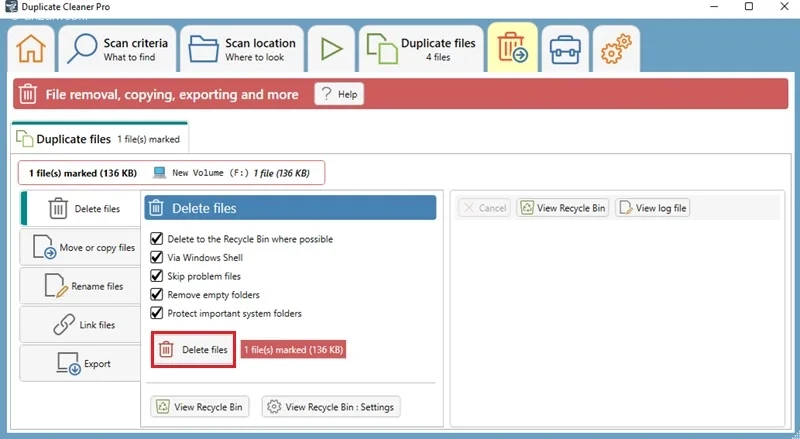
Task: Open View log file
Action: (653, 208)
